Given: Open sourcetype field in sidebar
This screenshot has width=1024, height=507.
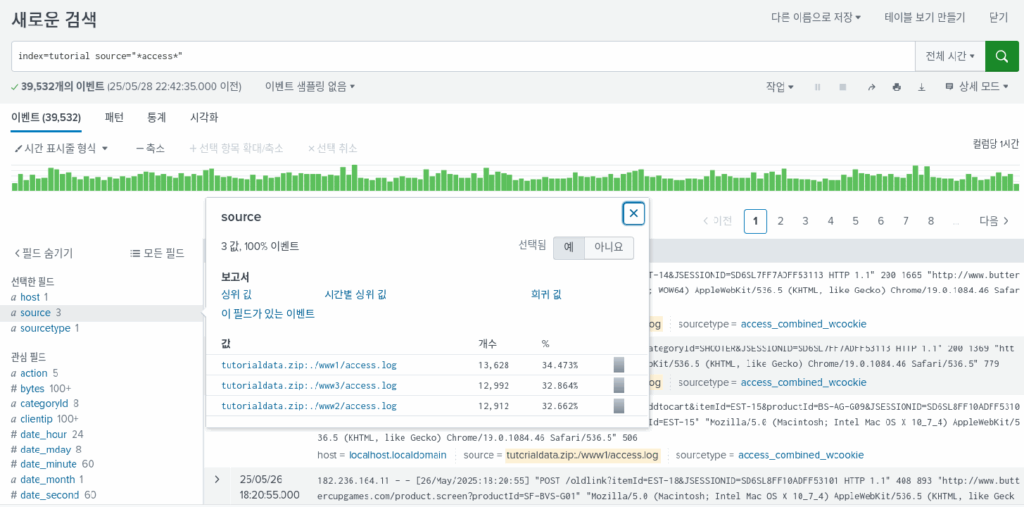Looking at the screenshot, I should [44, 328].
